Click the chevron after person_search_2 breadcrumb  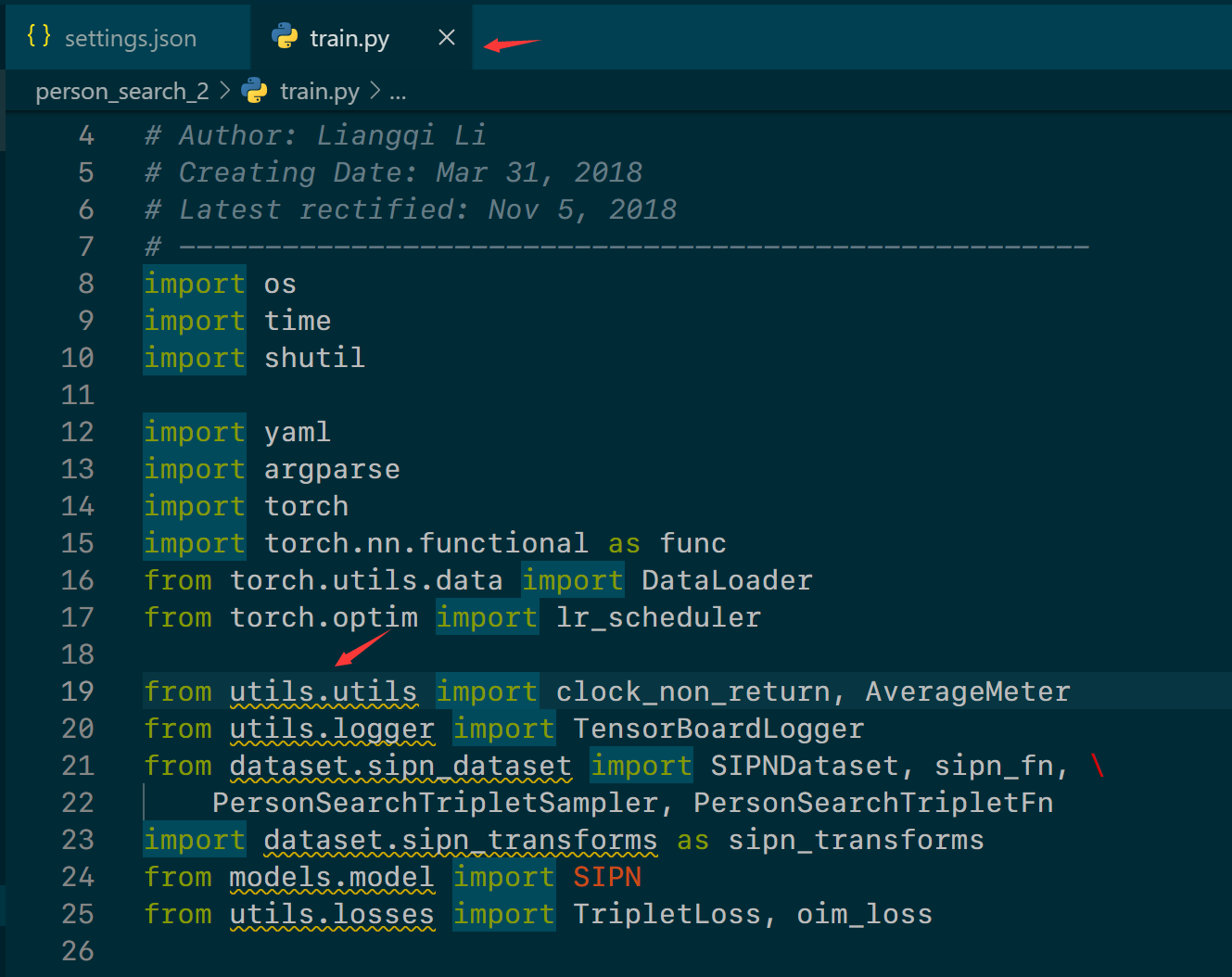[x=224, y=90]
